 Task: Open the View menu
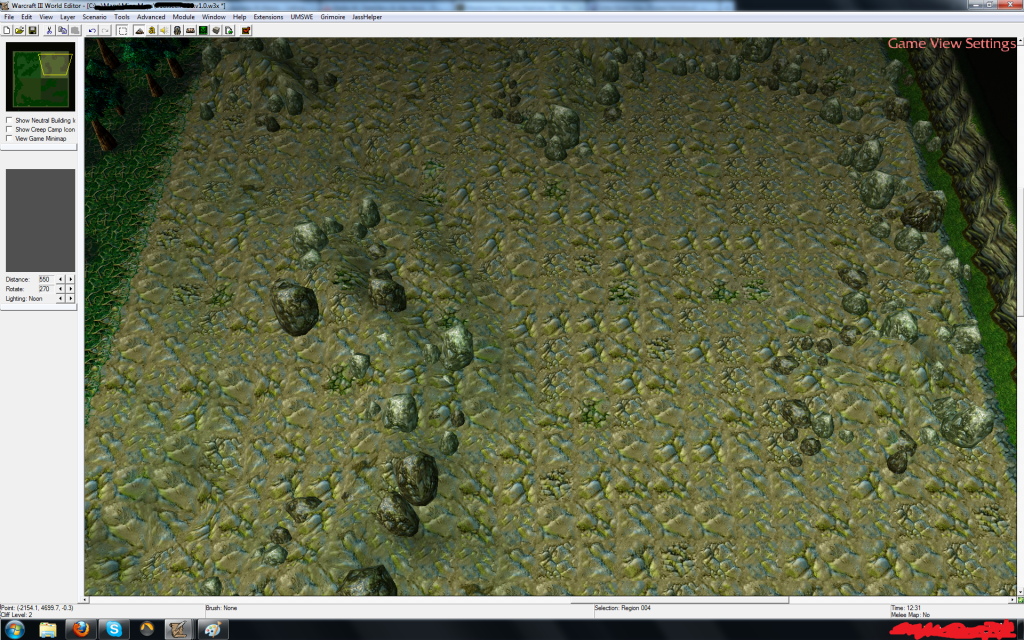[46, 17]
